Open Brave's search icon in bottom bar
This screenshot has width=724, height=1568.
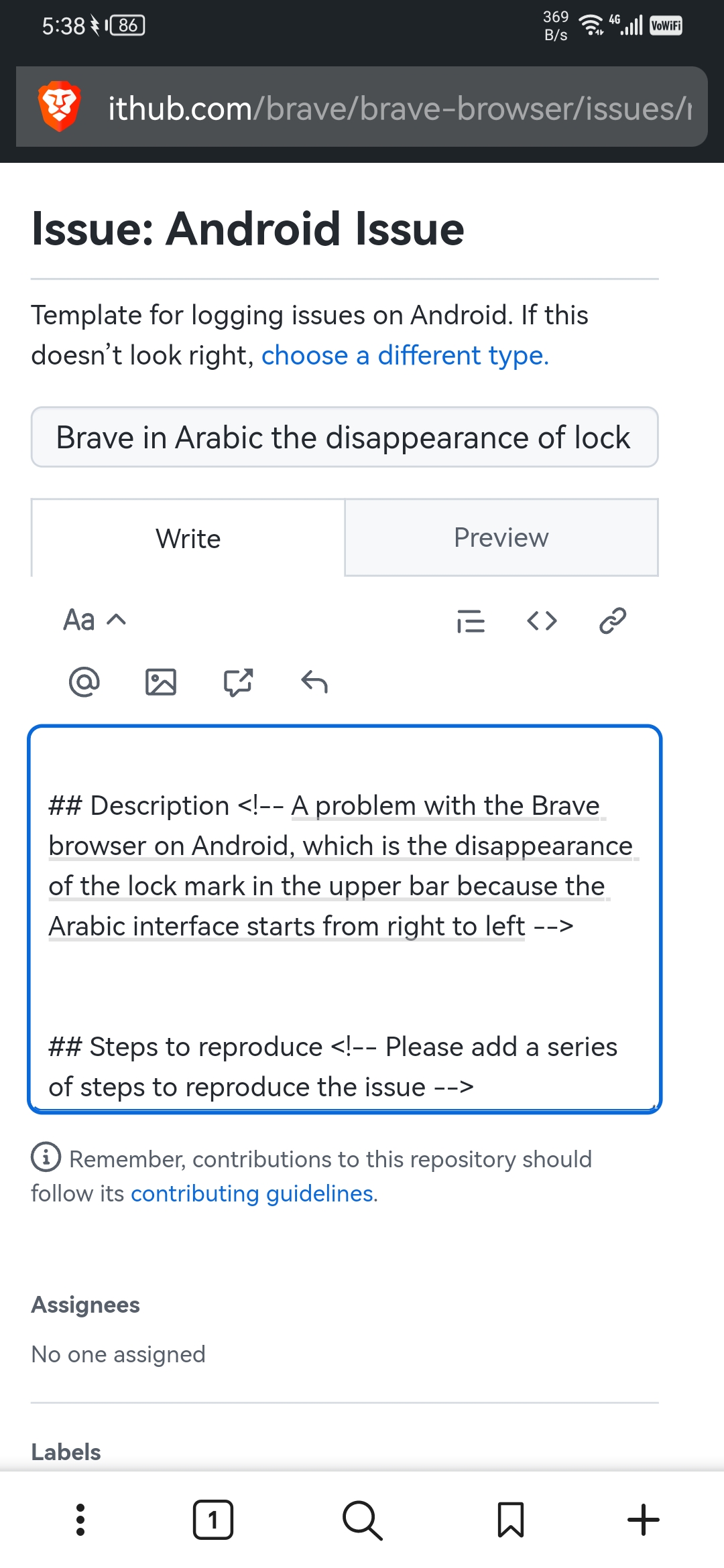(x=361, y=1518)
